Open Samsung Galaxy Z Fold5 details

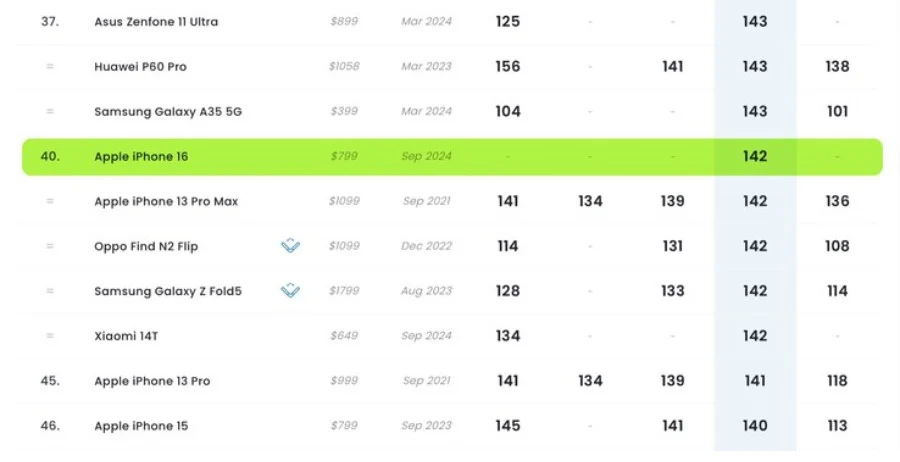coord(168,291)
